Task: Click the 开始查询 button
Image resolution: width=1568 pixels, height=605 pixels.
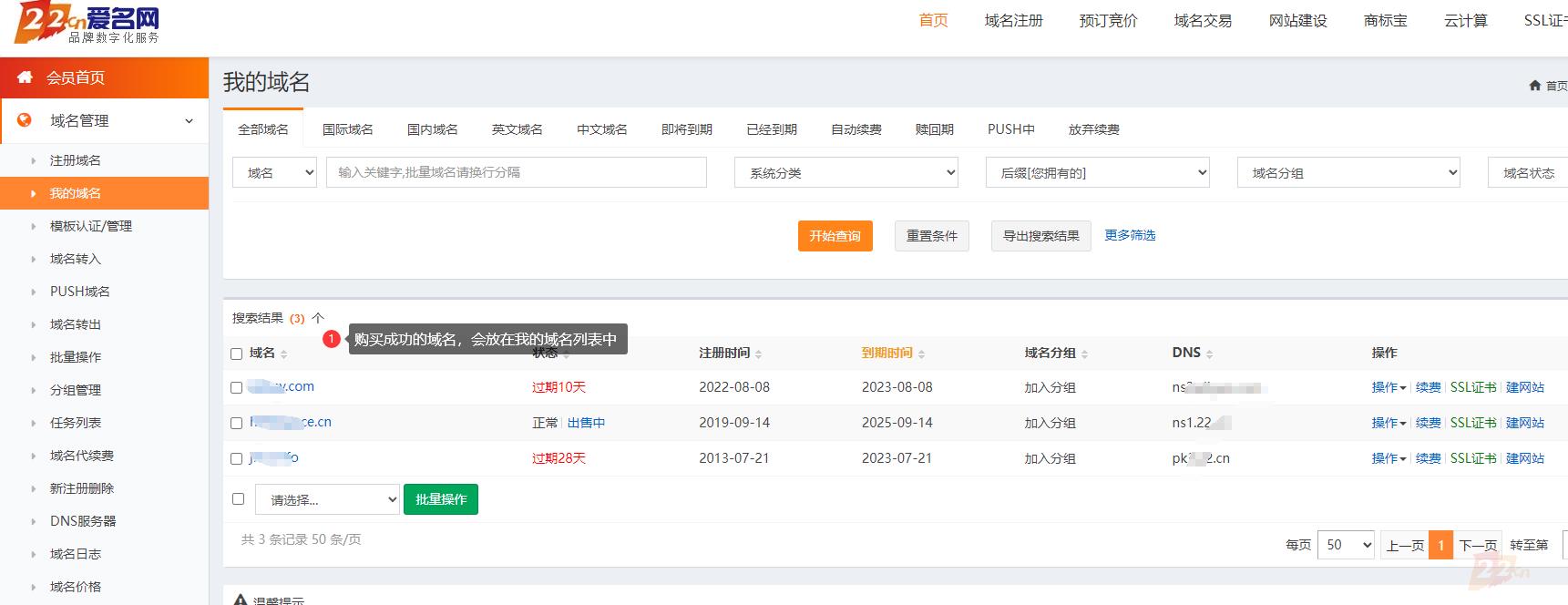Action: (x=835, y=236)
